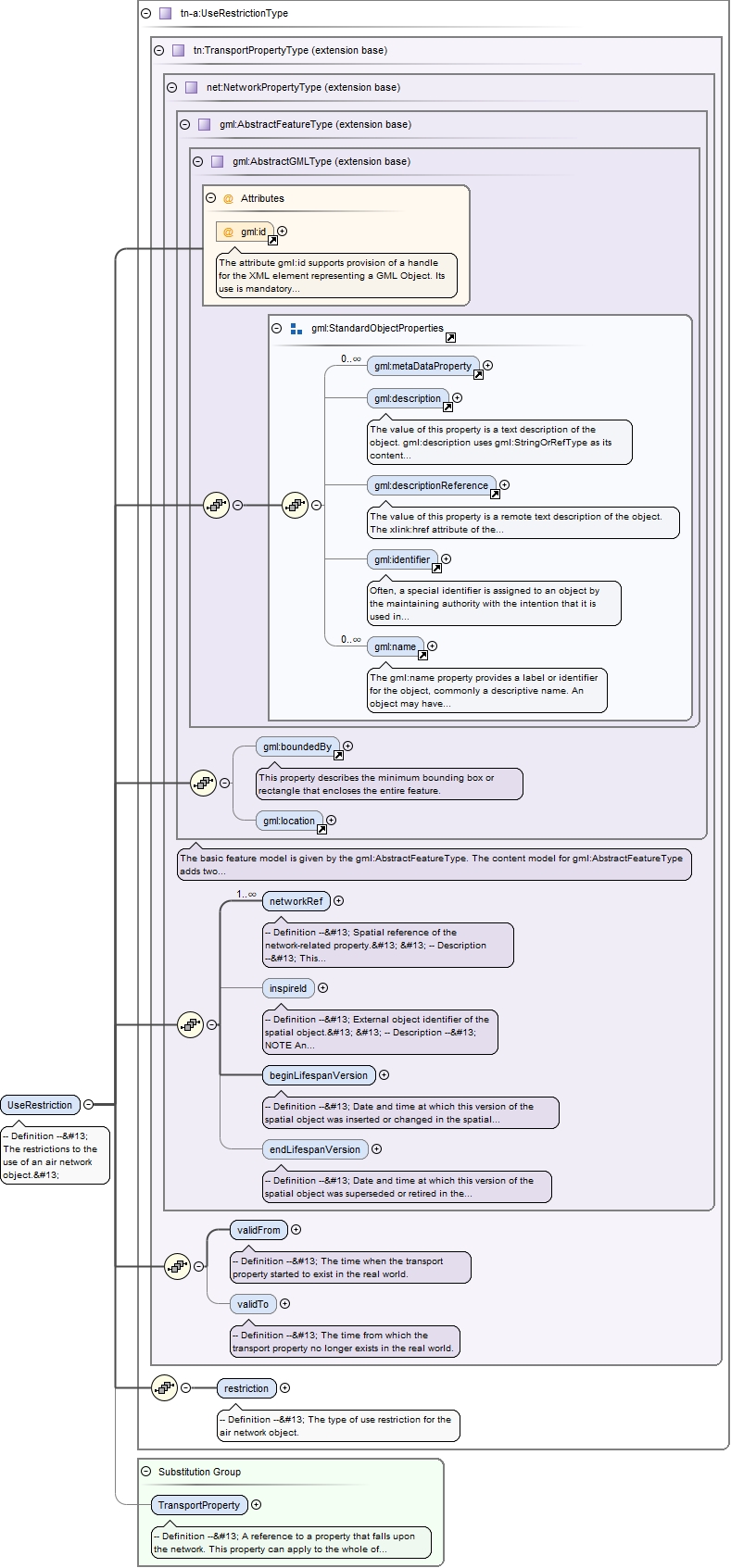The image size is (731, 1568).
Task: Select the beginLifespanVersion element node
Action: (319, 1075)
